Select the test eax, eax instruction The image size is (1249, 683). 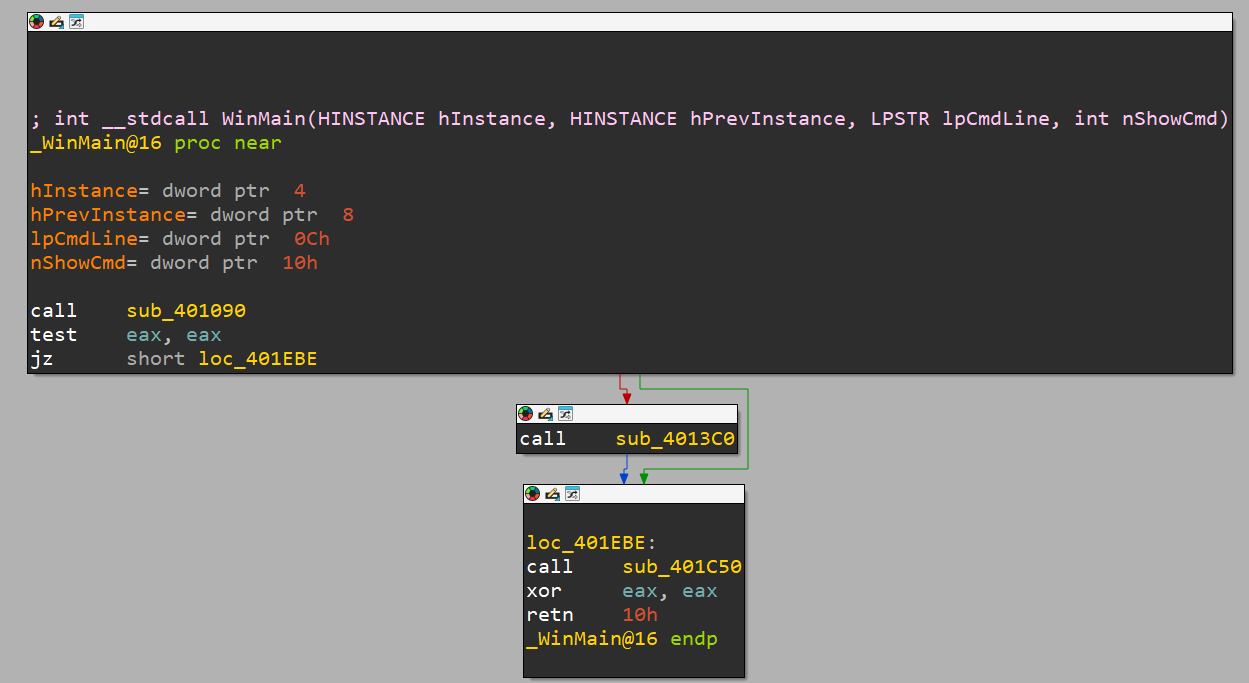coord(126,335)
